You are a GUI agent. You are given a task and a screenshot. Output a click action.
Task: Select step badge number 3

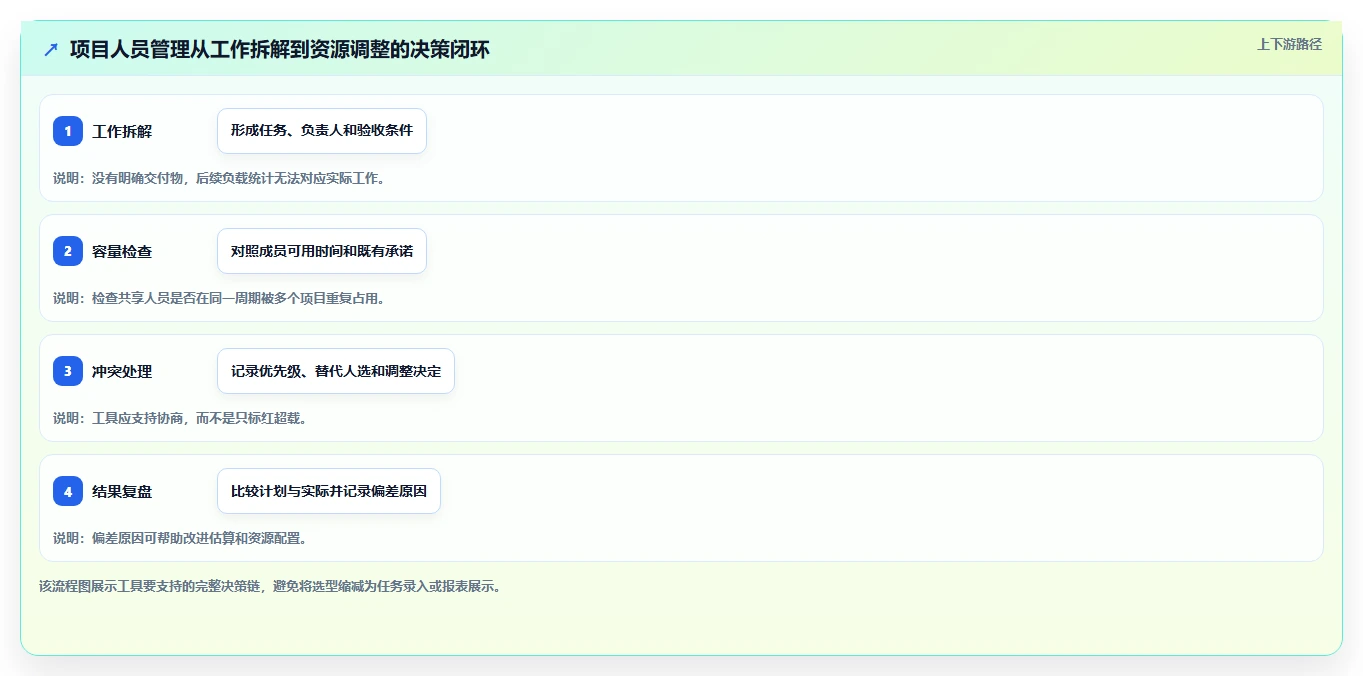point(68,371)
